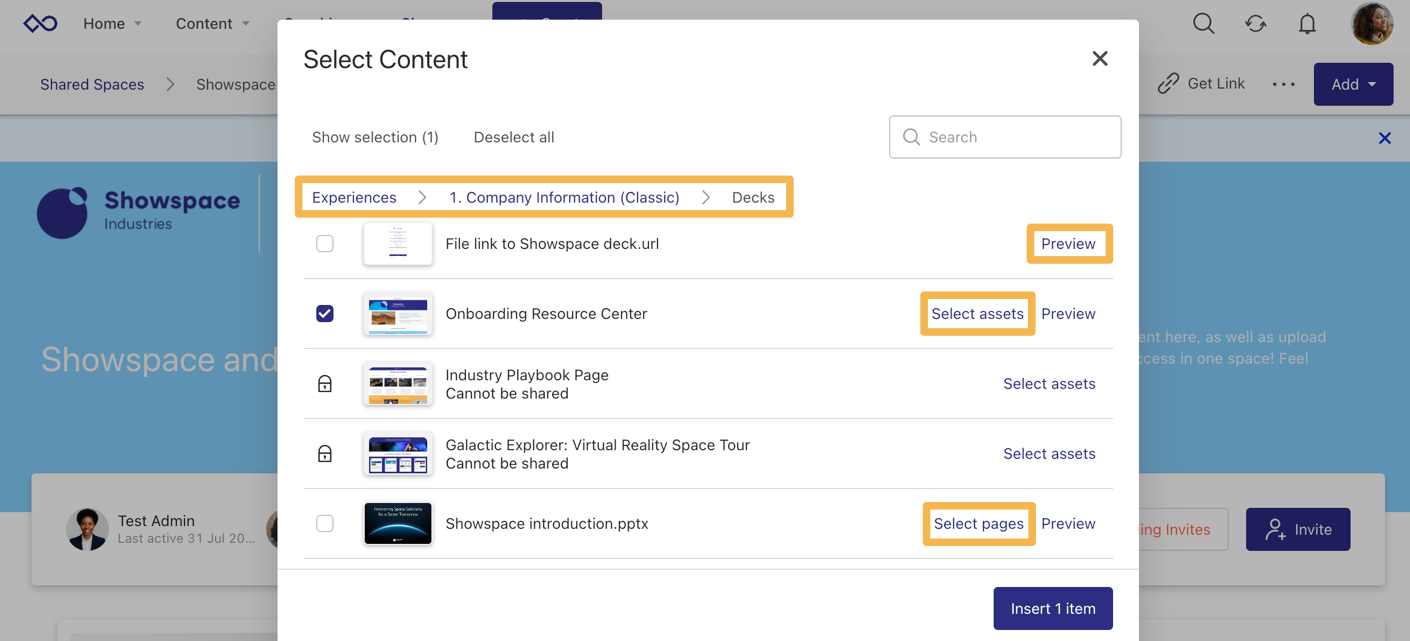The image size is (1410, 641).
Task: Click the infinity logo icon
Action: [40, 24]
